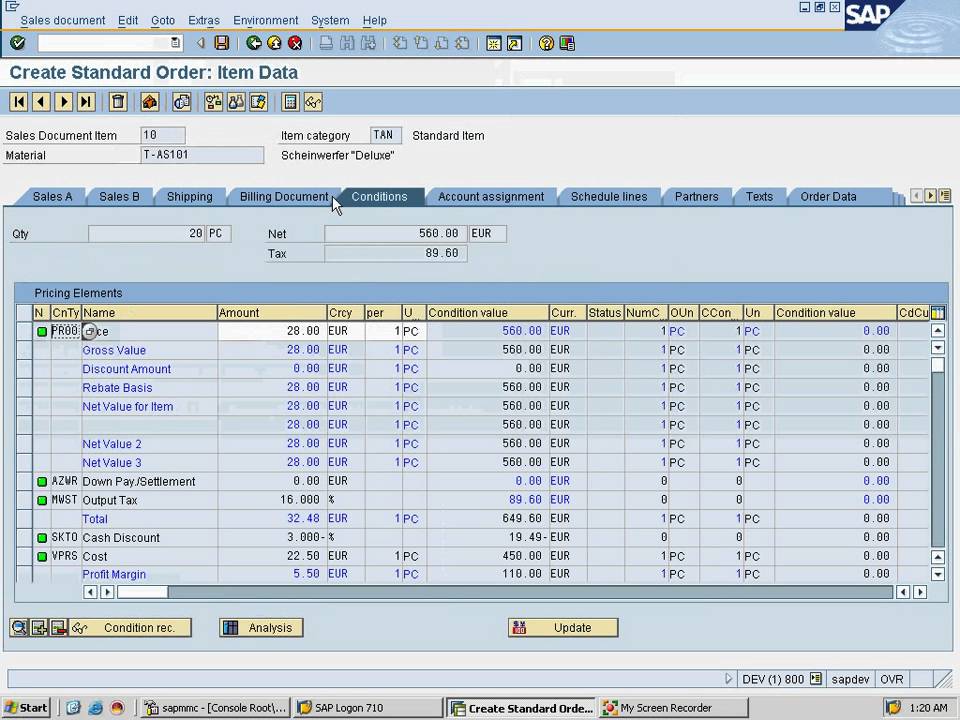Go to Next Item arrow icon
Viewport: 960px width, 720px height.
(x=64, y=102)
